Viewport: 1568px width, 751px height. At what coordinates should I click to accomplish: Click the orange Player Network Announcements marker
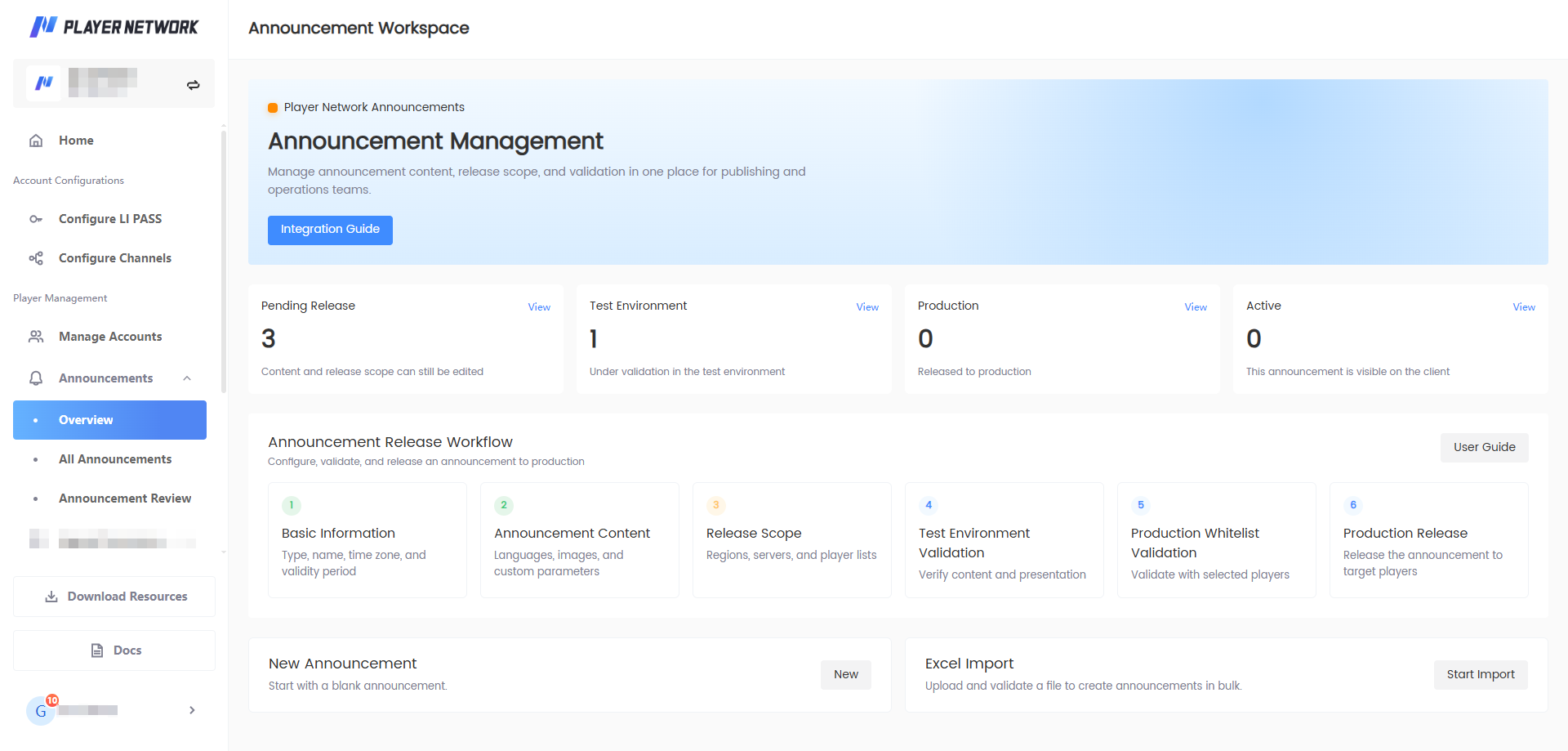click(273, 108)
